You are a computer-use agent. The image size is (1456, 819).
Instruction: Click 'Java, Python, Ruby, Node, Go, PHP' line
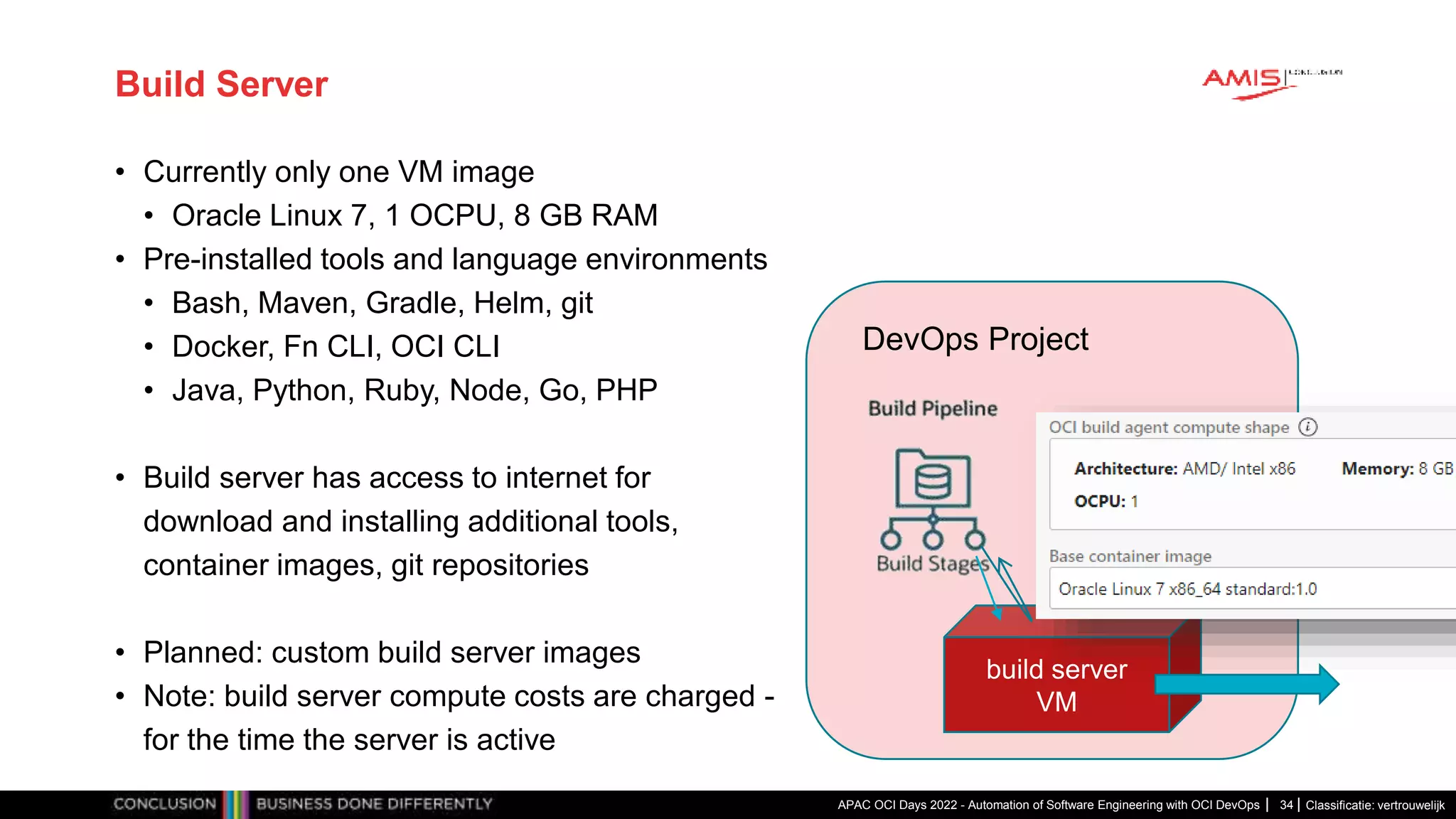[414, 390]
